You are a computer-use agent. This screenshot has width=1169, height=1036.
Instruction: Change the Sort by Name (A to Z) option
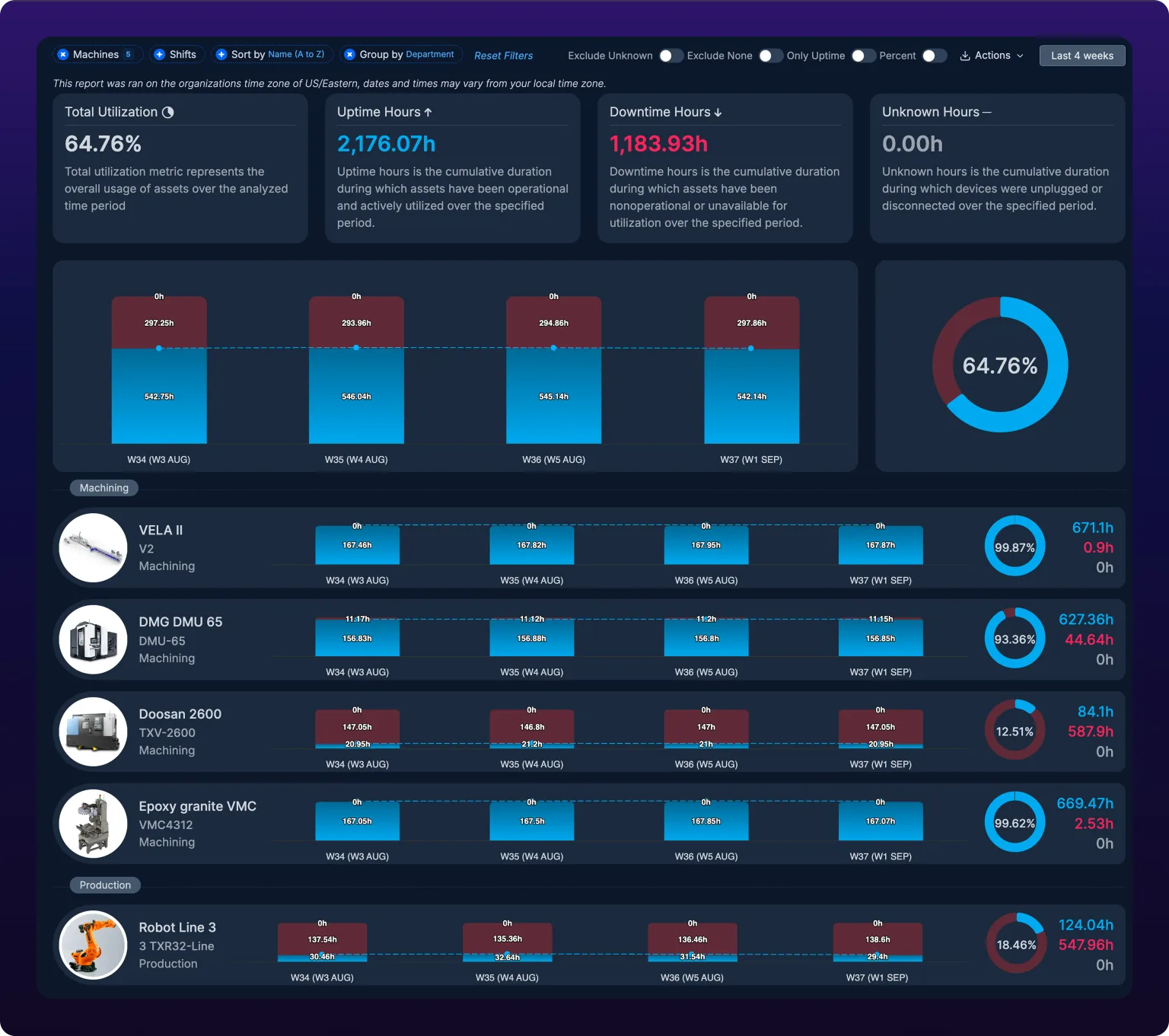point(296,55)
